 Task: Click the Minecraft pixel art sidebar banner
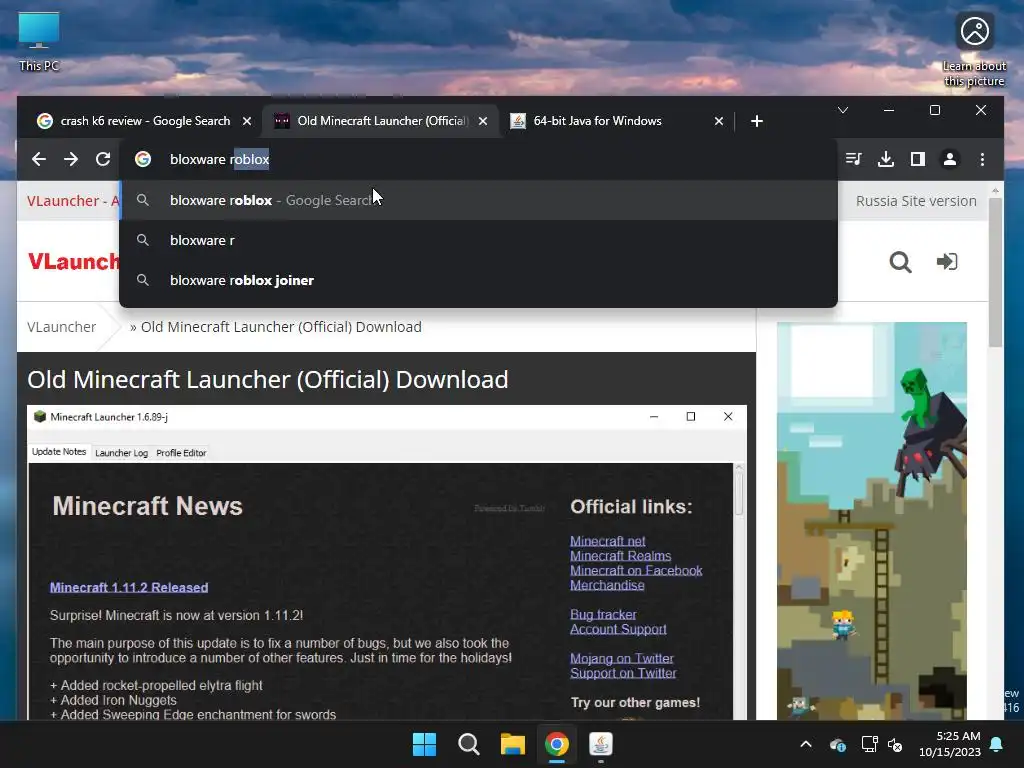pos(872,520)
